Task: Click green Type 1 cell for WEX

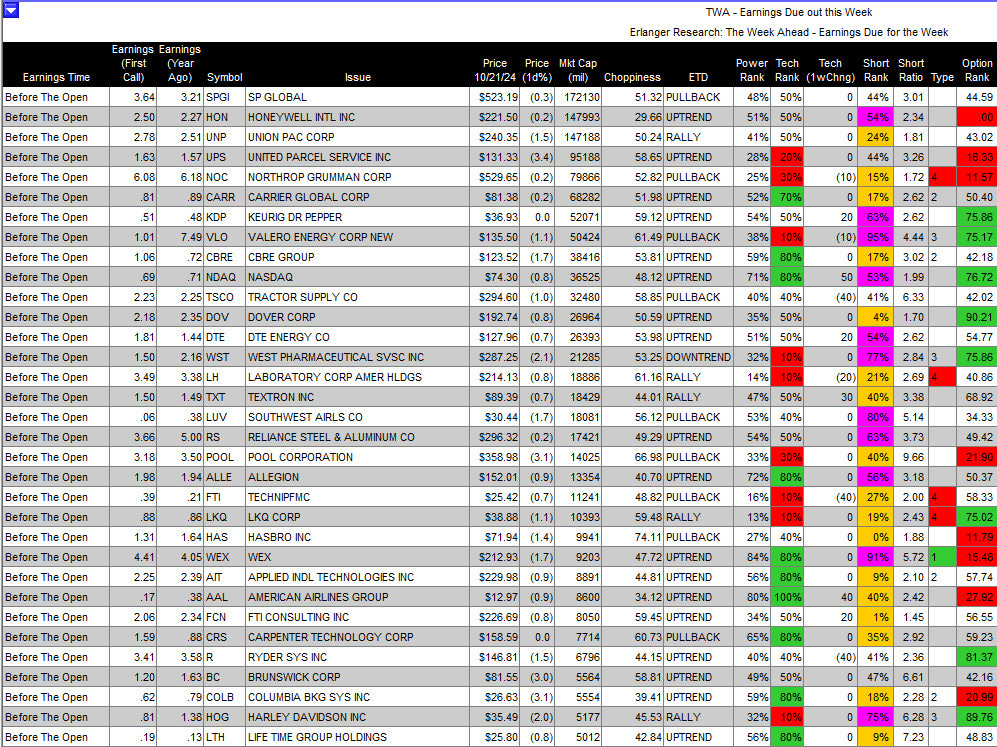Action: point(942,558)
